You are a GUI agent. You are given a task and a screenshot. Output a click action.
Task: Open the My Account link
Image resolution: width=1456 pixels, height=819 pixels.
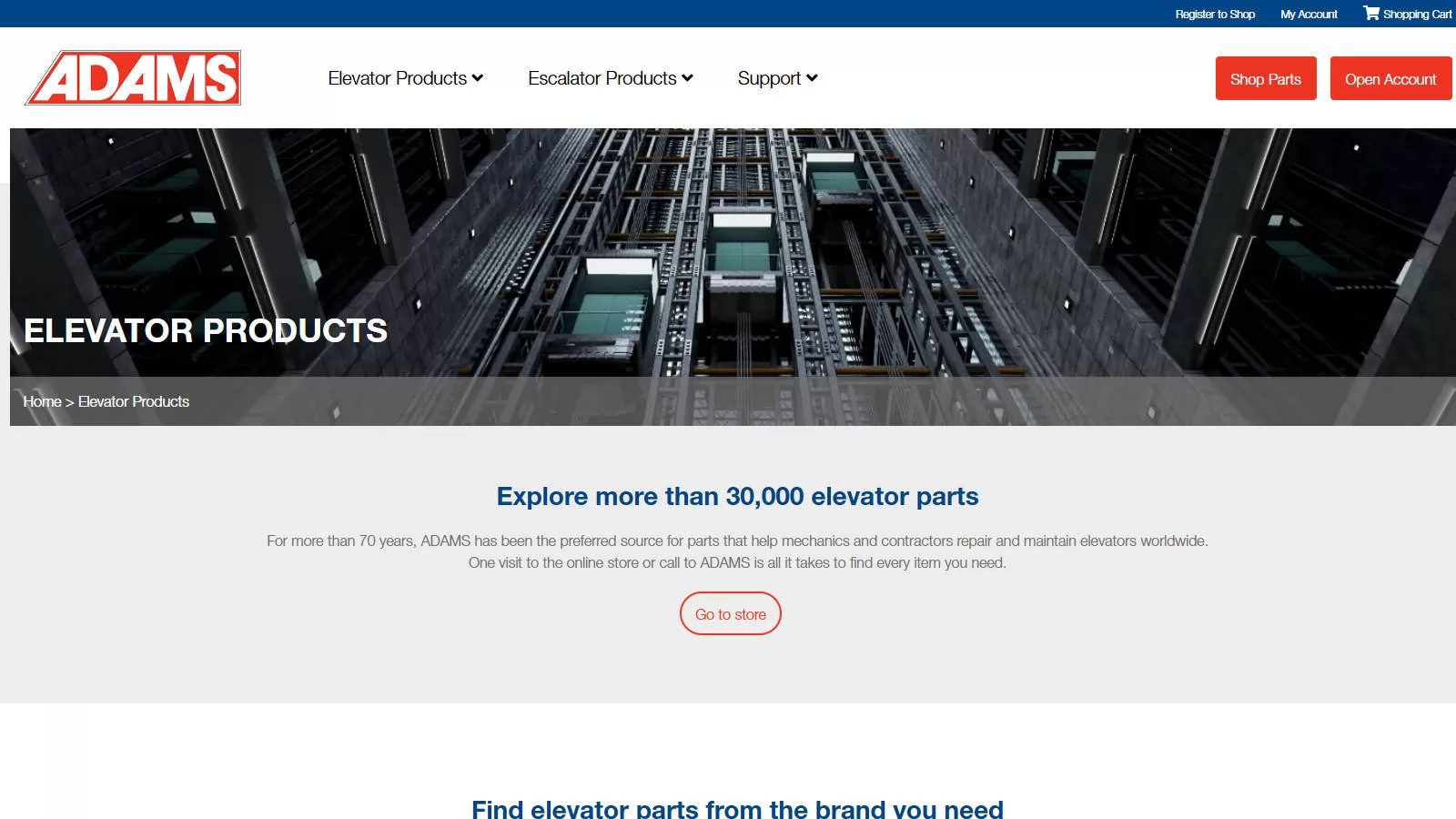[x=1309, y=14]
